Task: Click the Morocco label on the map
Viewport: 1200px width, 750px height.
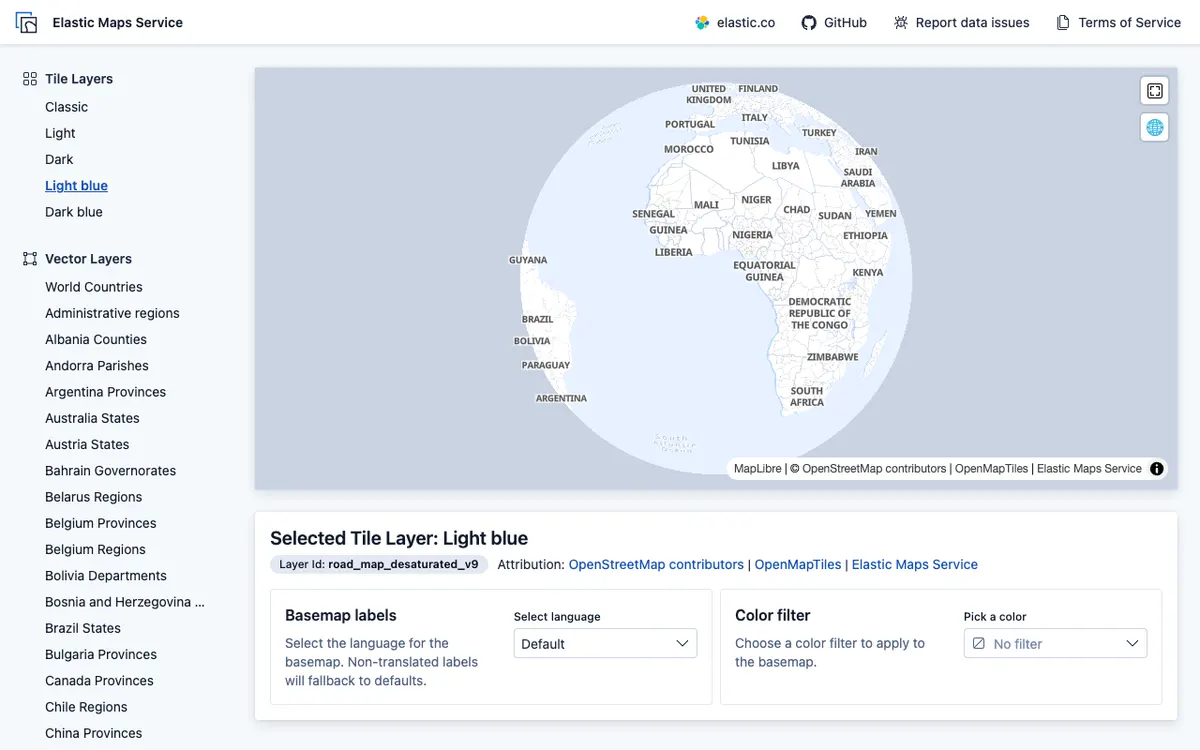Action: point(689,149)
